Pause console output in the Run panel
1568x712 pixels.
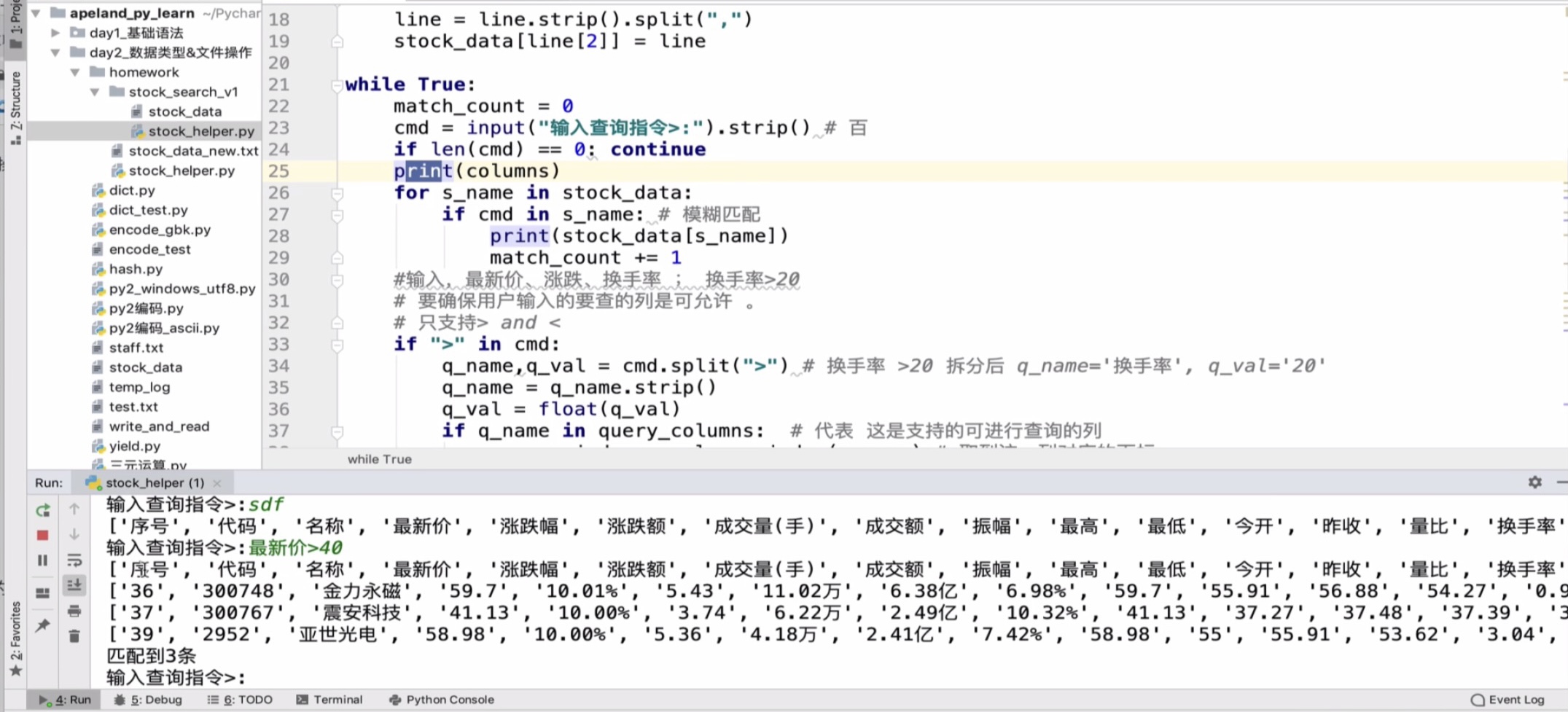pyautogui.click(x=43, y=560)
